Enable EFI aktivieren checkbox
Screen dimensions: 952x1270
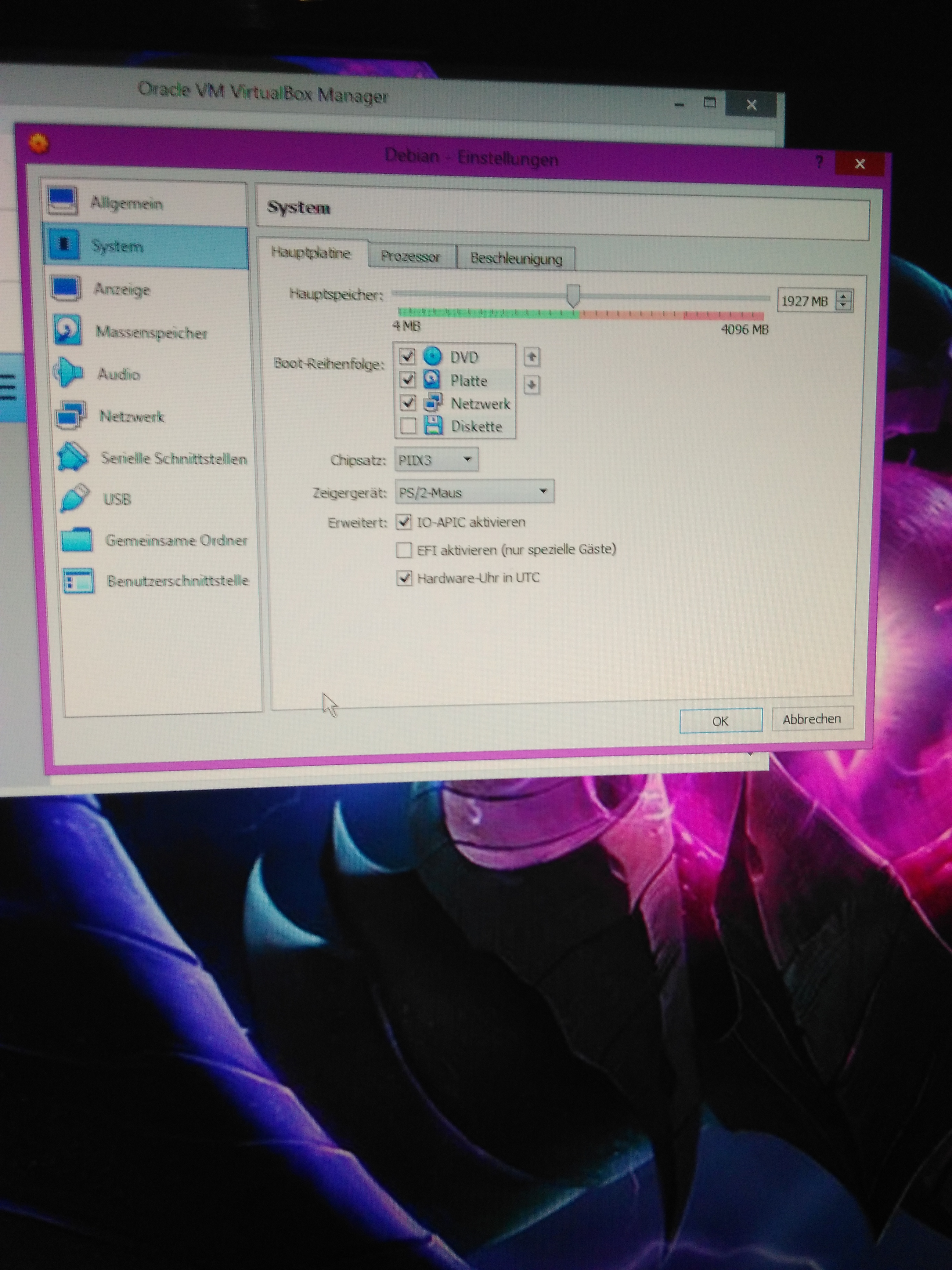click(404, 550)
